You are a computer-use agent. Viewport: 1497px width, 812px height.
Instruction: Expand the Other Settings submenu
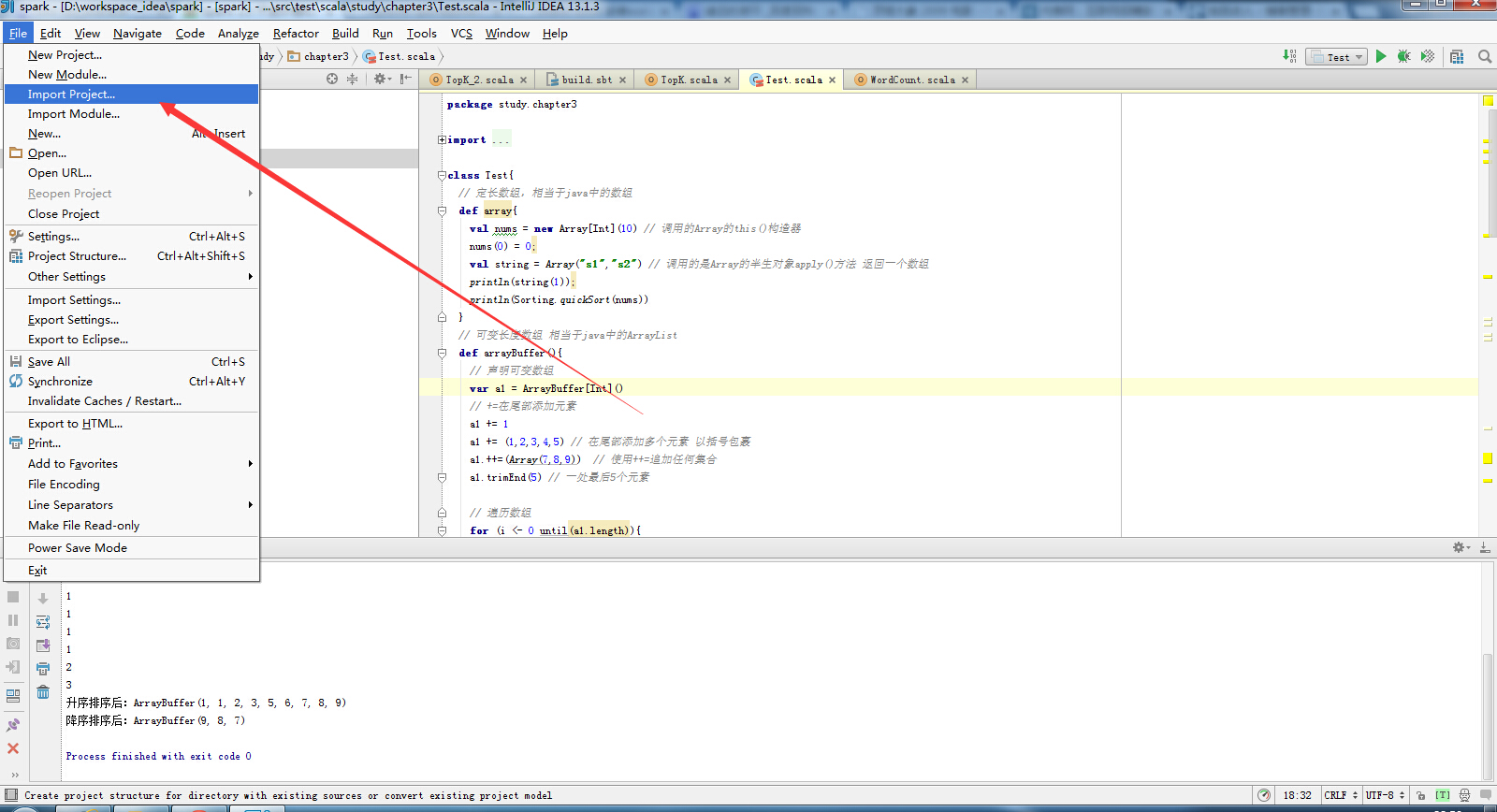coord(131,277)
